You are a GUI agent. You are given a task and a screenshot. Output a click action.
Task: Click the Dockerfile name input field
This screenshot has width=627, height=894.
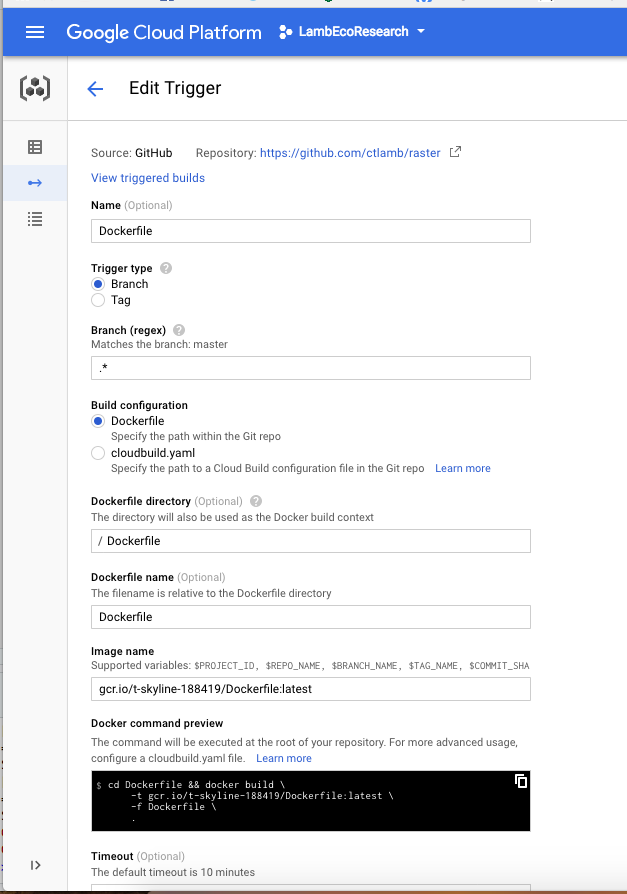pos(311,617)
